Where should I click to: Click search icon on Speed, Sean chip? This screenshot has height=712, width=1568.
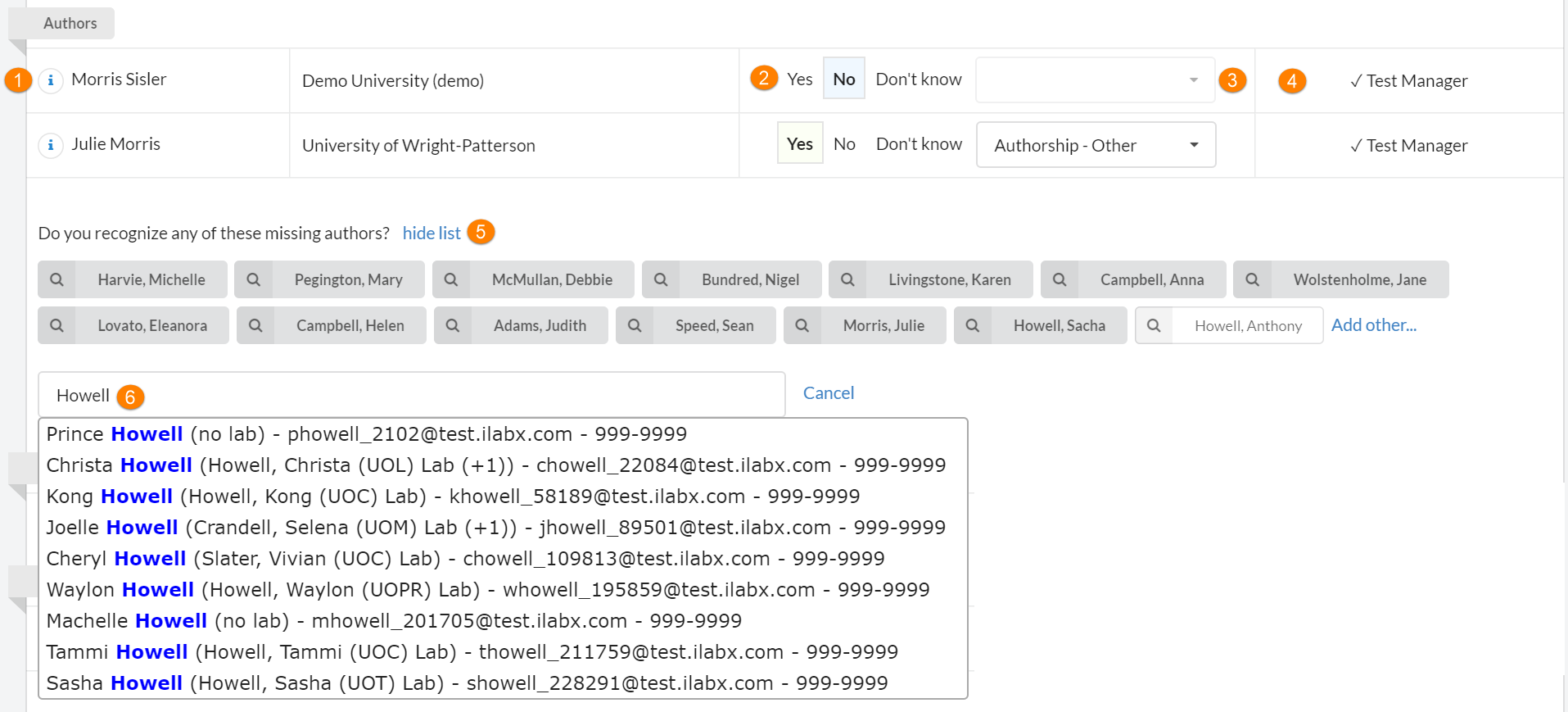(635, 325)
